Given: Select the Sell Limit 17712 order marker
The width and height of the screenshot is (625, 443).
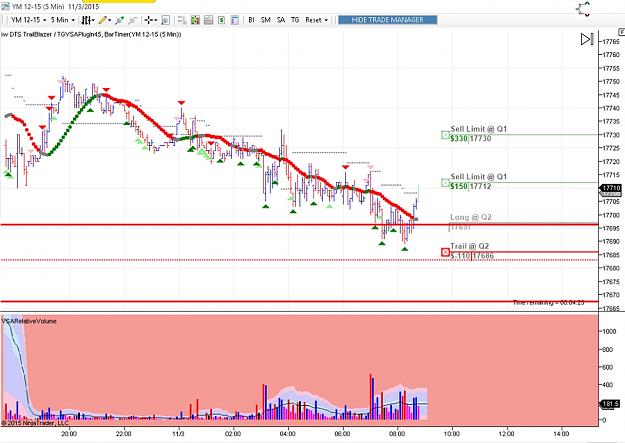Looking at the screenshot, I should (446, 183).
